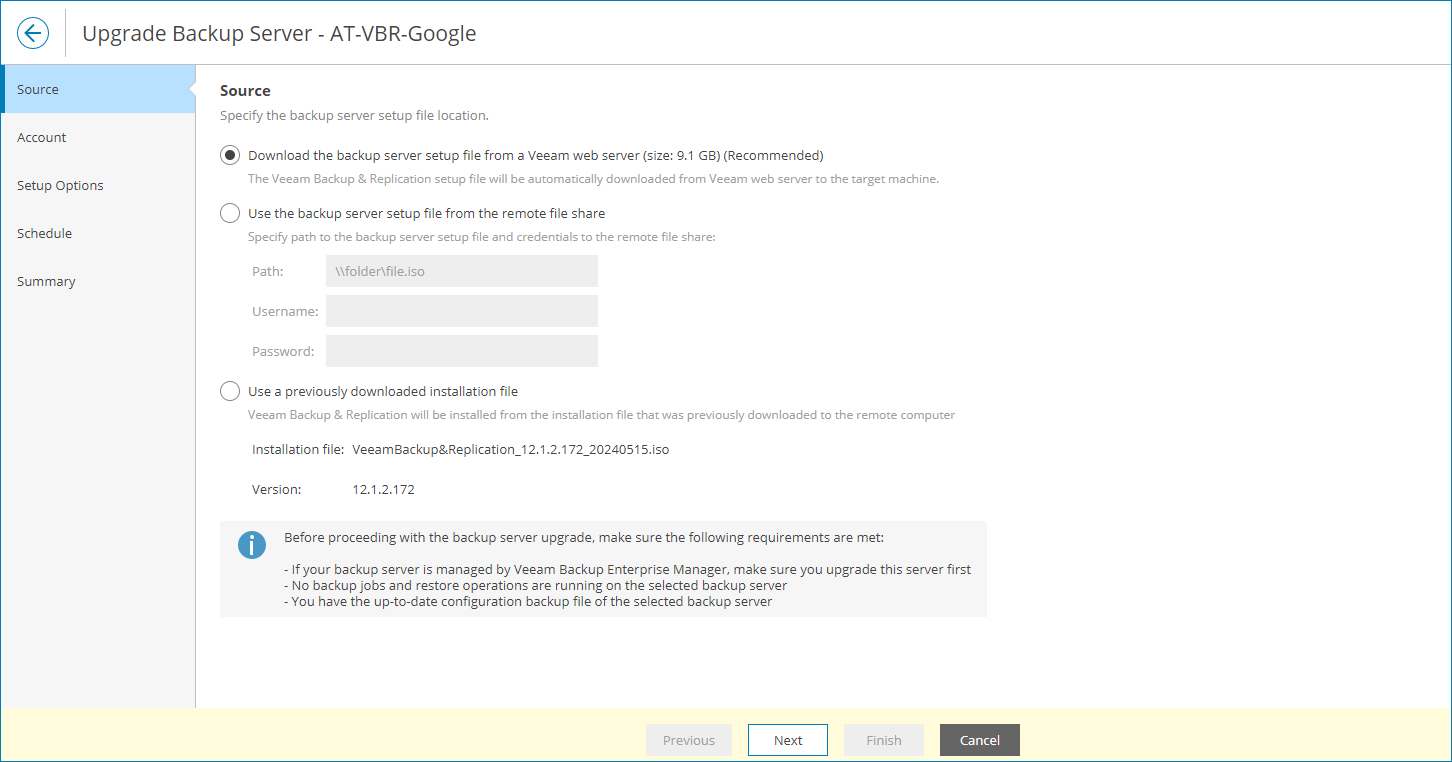Click the disabled Finish button
The width and height of the screenshot is (1452, 762).
click(884, 740)
